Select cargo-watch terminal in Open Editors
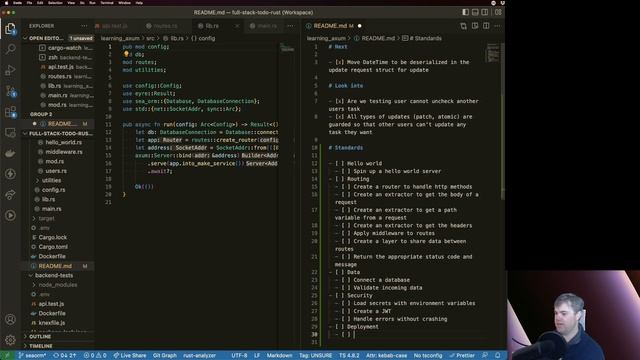The image size is (640, 360). click(65, 48)
